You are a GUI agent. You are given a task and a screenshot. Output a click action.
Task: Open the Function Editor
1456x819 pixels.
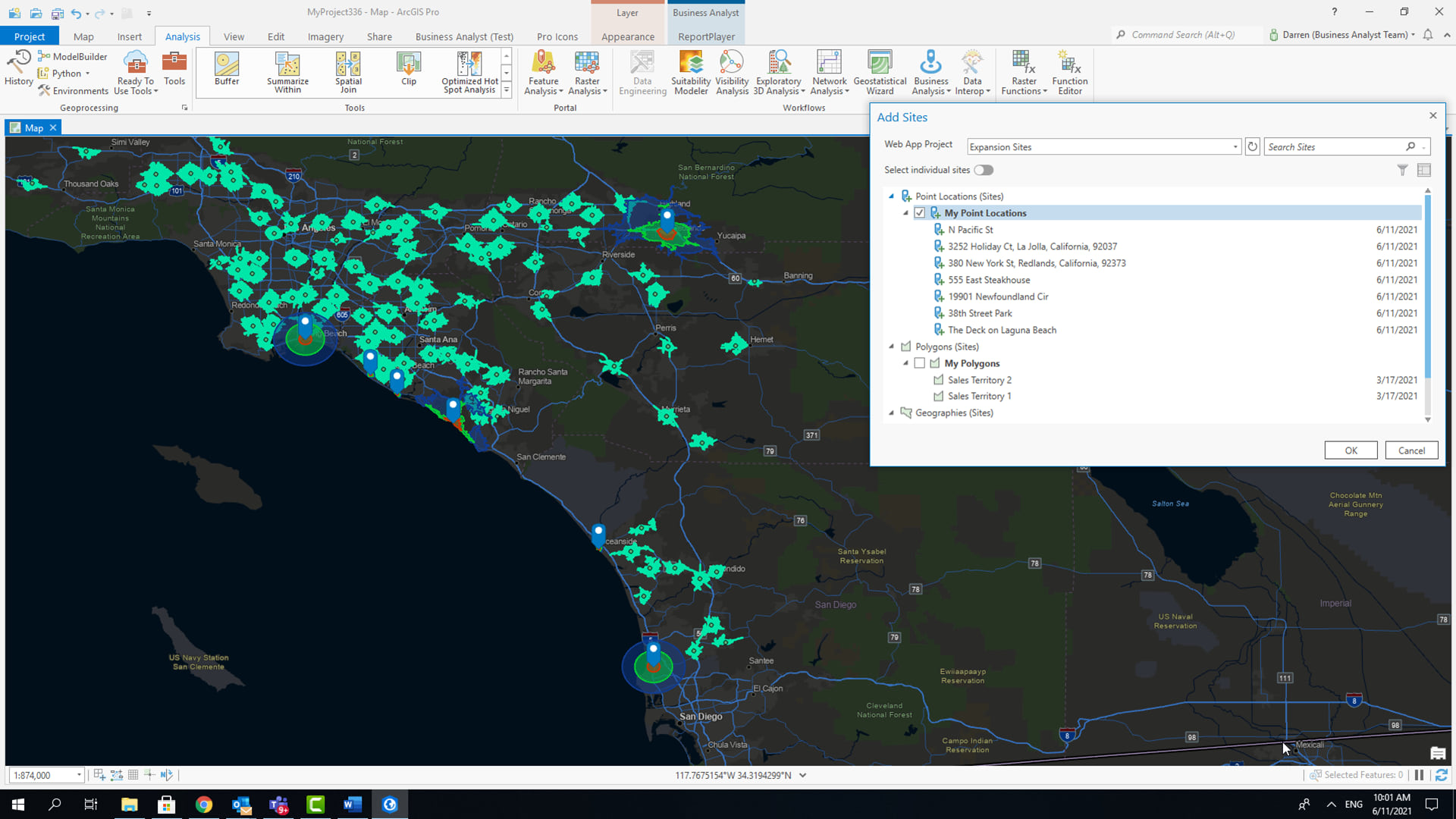tap(1069, 72)
